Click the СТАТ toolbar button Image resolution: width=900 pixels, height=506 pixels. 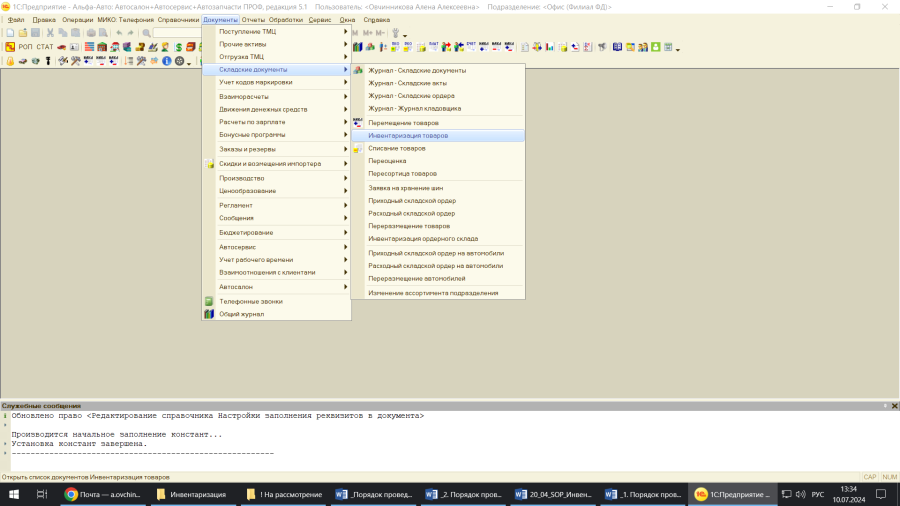coord(44,47)
